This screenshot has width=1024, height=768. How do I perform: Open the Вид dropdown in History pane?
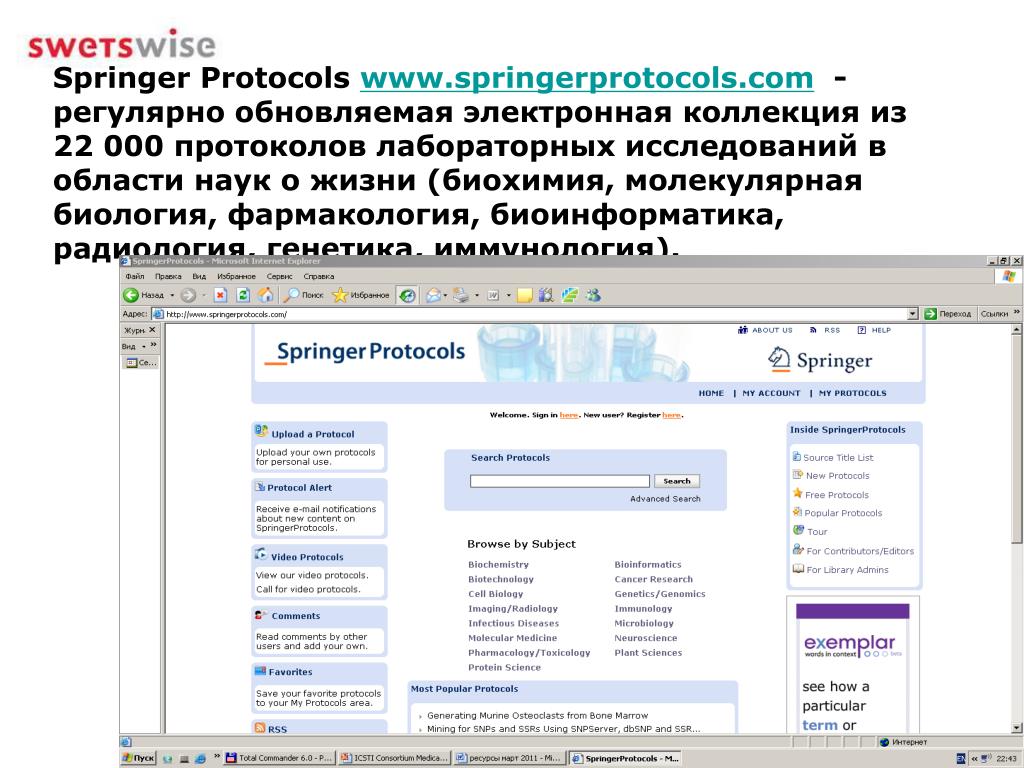coord(133,346)
